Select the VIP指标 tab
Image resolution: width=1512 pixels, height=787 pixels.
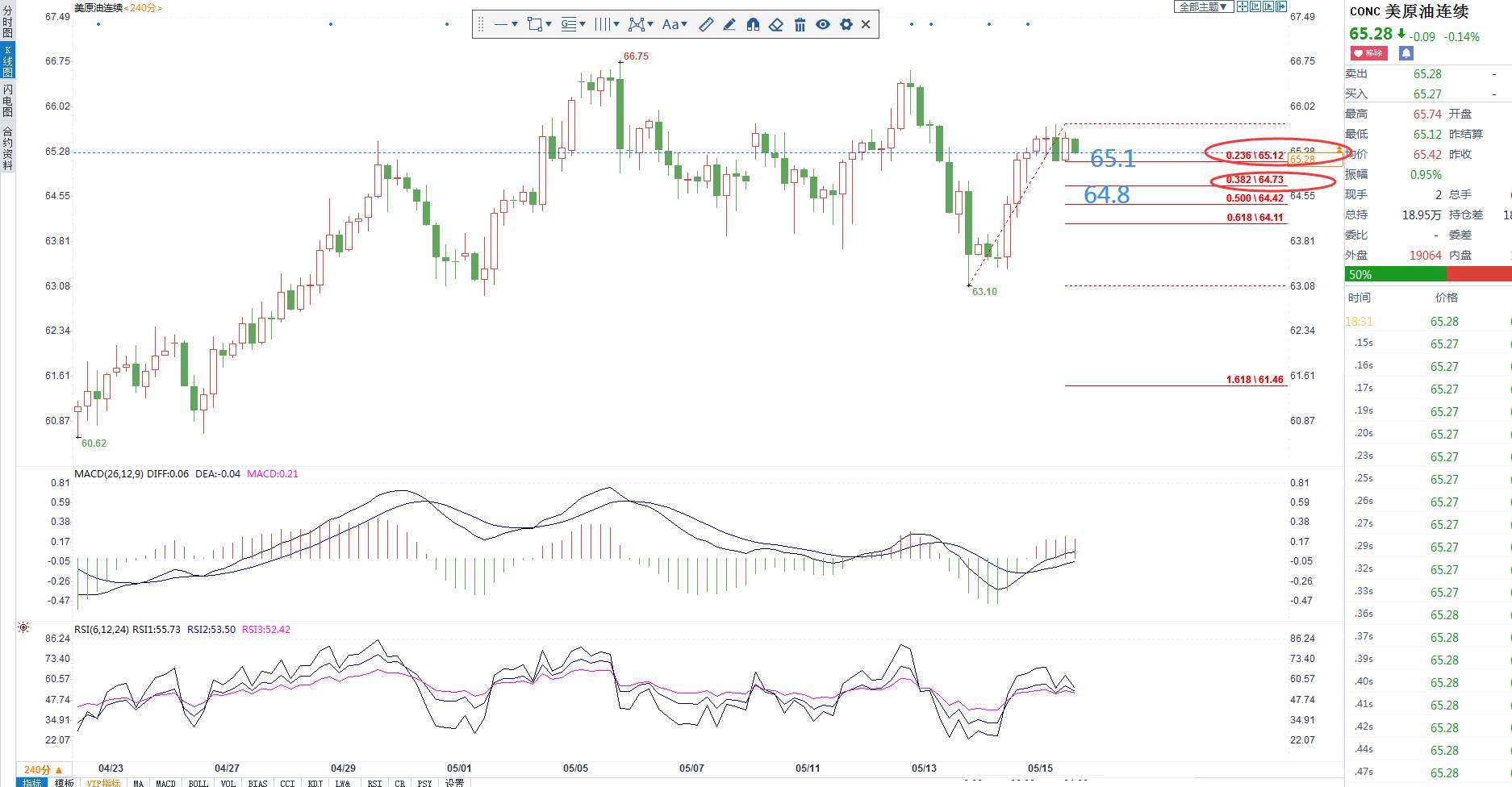(x=104, y=782)
